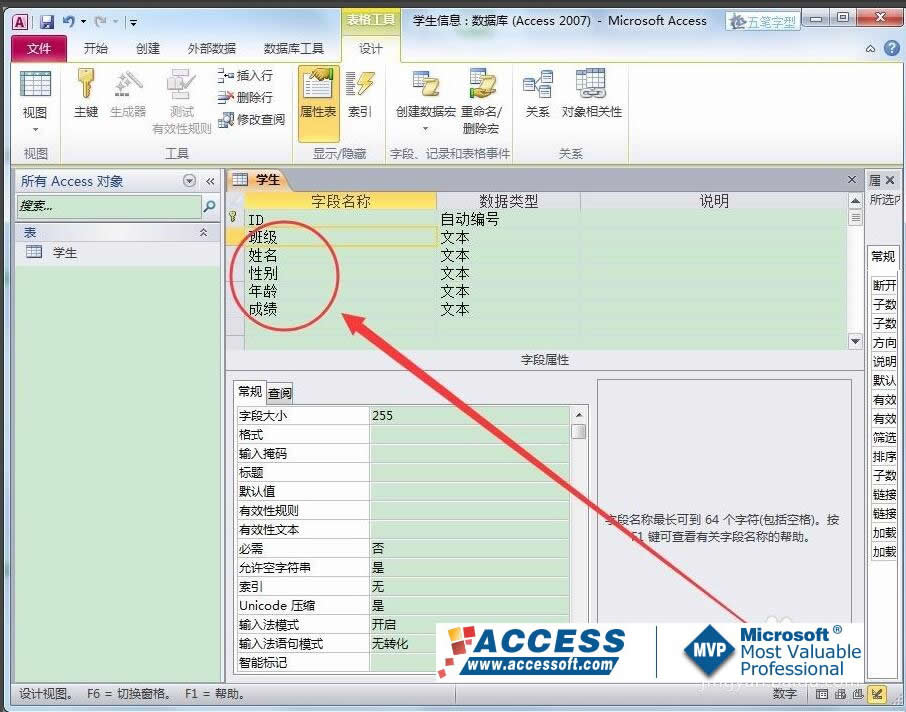
Task: Switch to the 外部数据 ribbon tab
Action: click(211, 49)
